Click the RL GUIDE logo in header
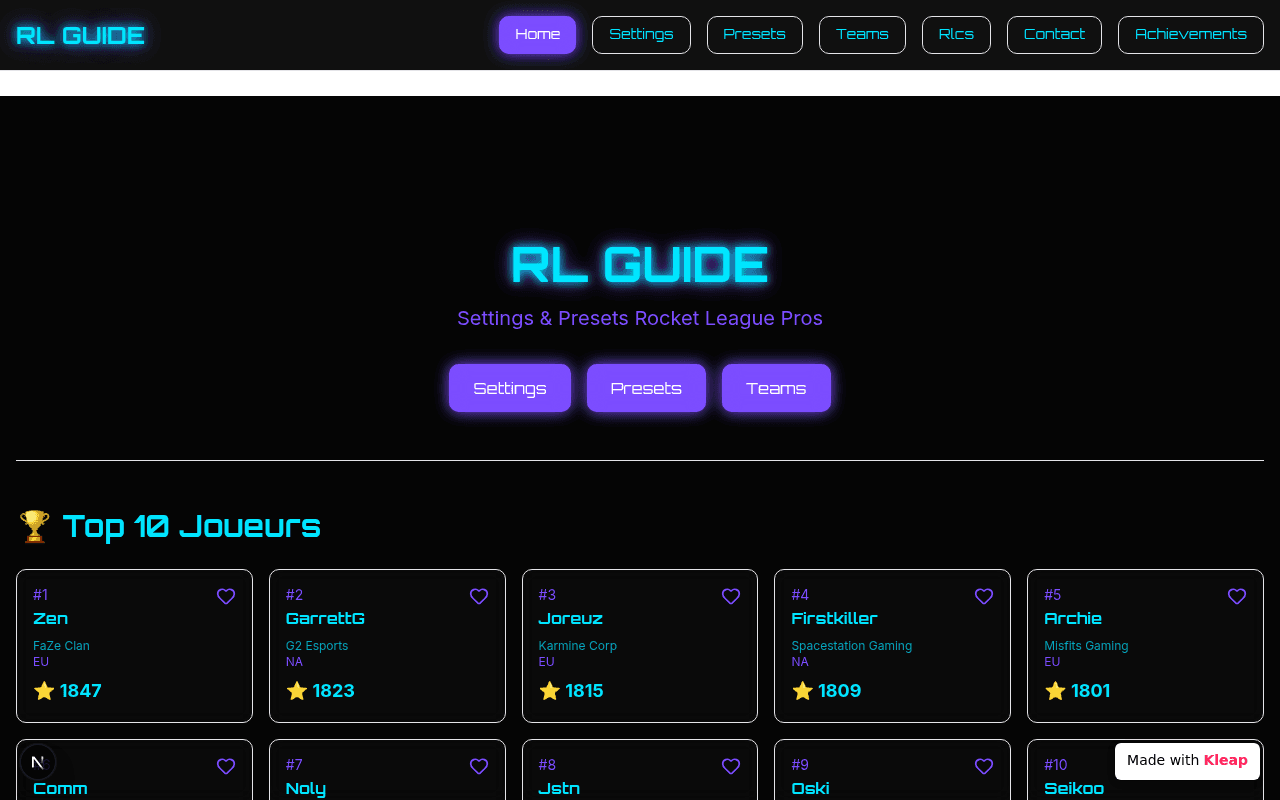This screenshot has height=800, width=1280. [81, 35]
